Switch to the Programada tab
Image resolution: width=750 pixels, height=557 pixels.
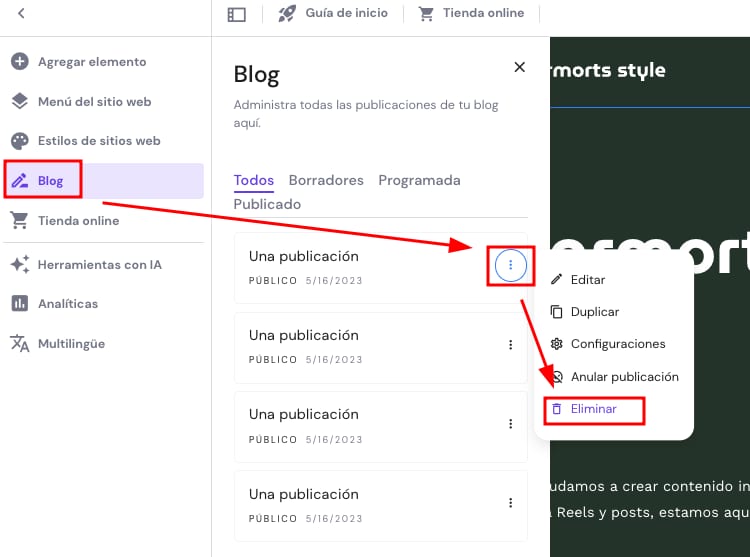point(419,181)
